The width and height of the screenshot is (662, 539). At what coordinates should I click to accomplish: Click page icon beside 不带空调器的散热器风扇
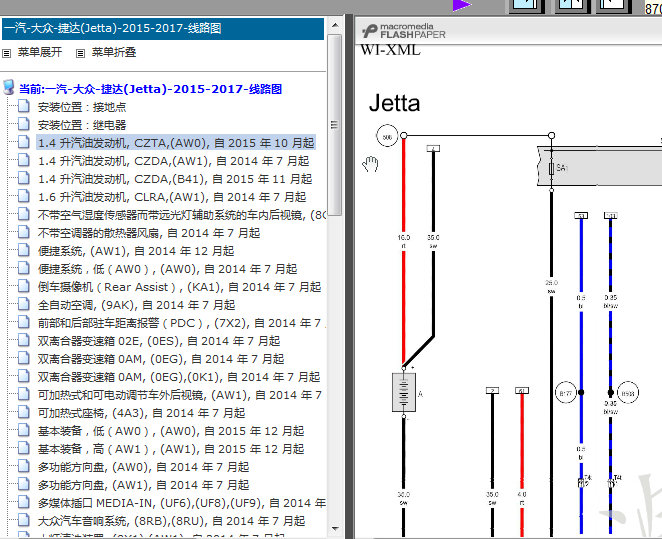24,233
